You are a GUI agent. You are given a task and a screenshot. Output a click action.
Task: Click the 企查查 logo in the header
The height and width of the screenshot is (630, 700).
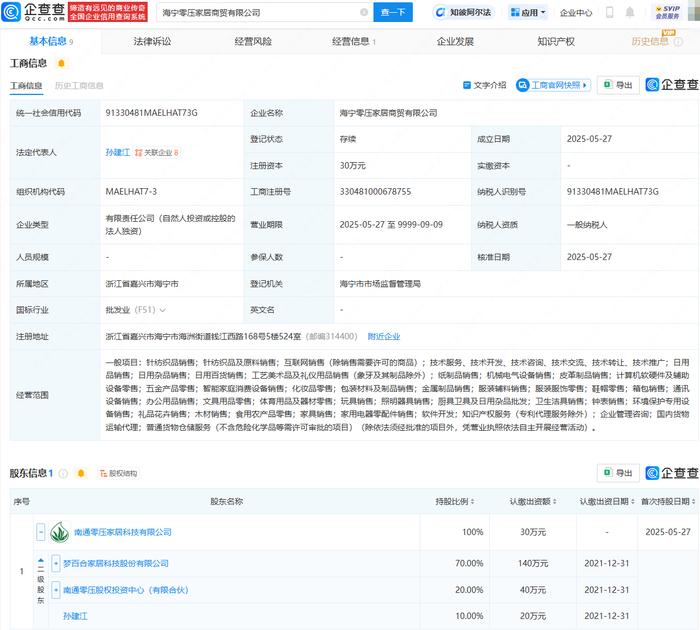[x=33, y=12]
